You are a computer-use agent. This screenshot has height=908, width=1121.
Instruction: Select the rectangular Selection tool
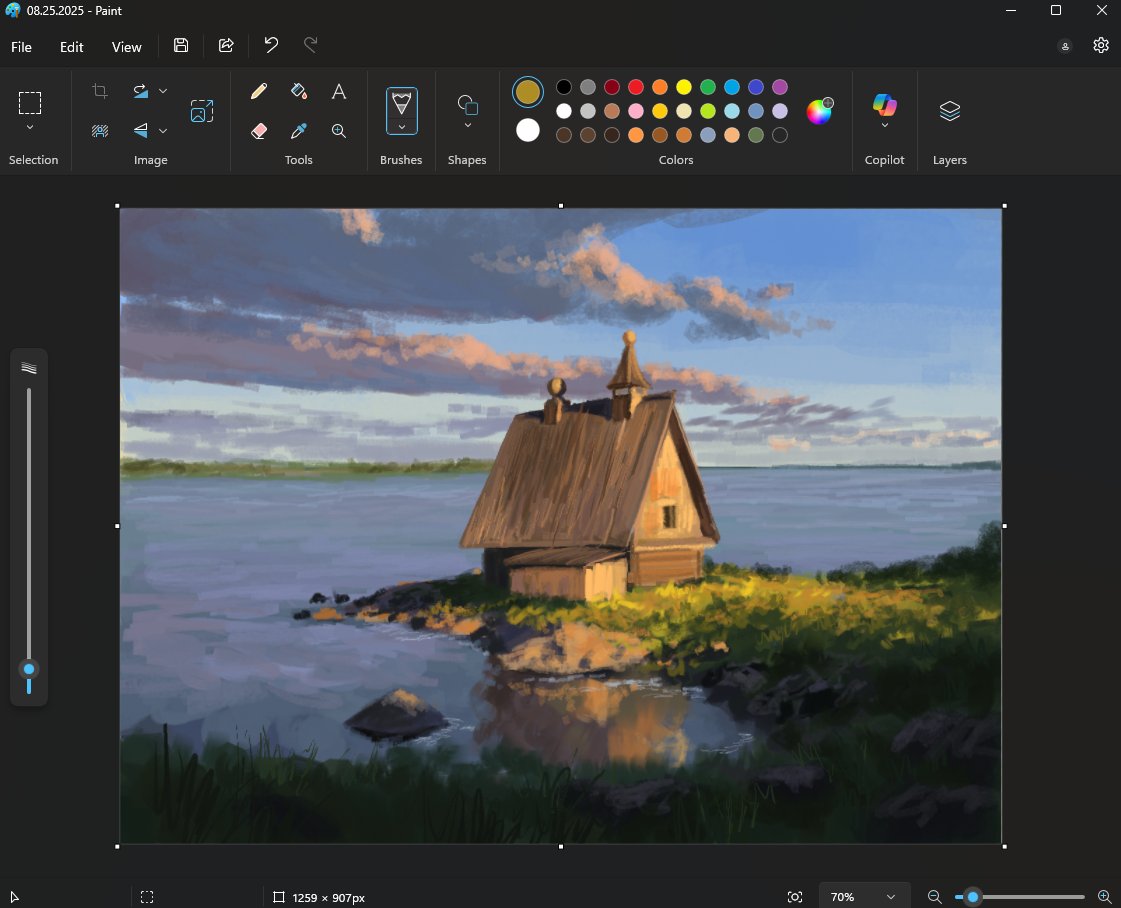pos(30,103)
